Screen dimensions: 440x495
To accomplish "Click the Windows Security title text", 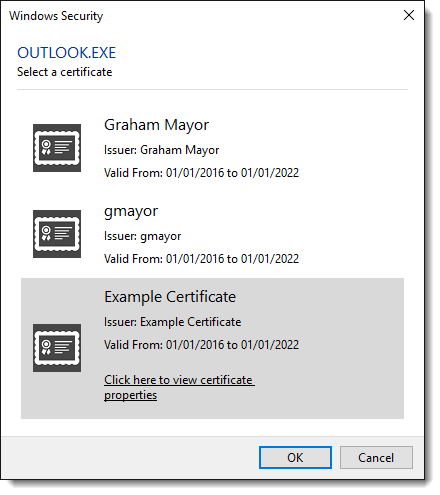I will [x=56, y=16].
